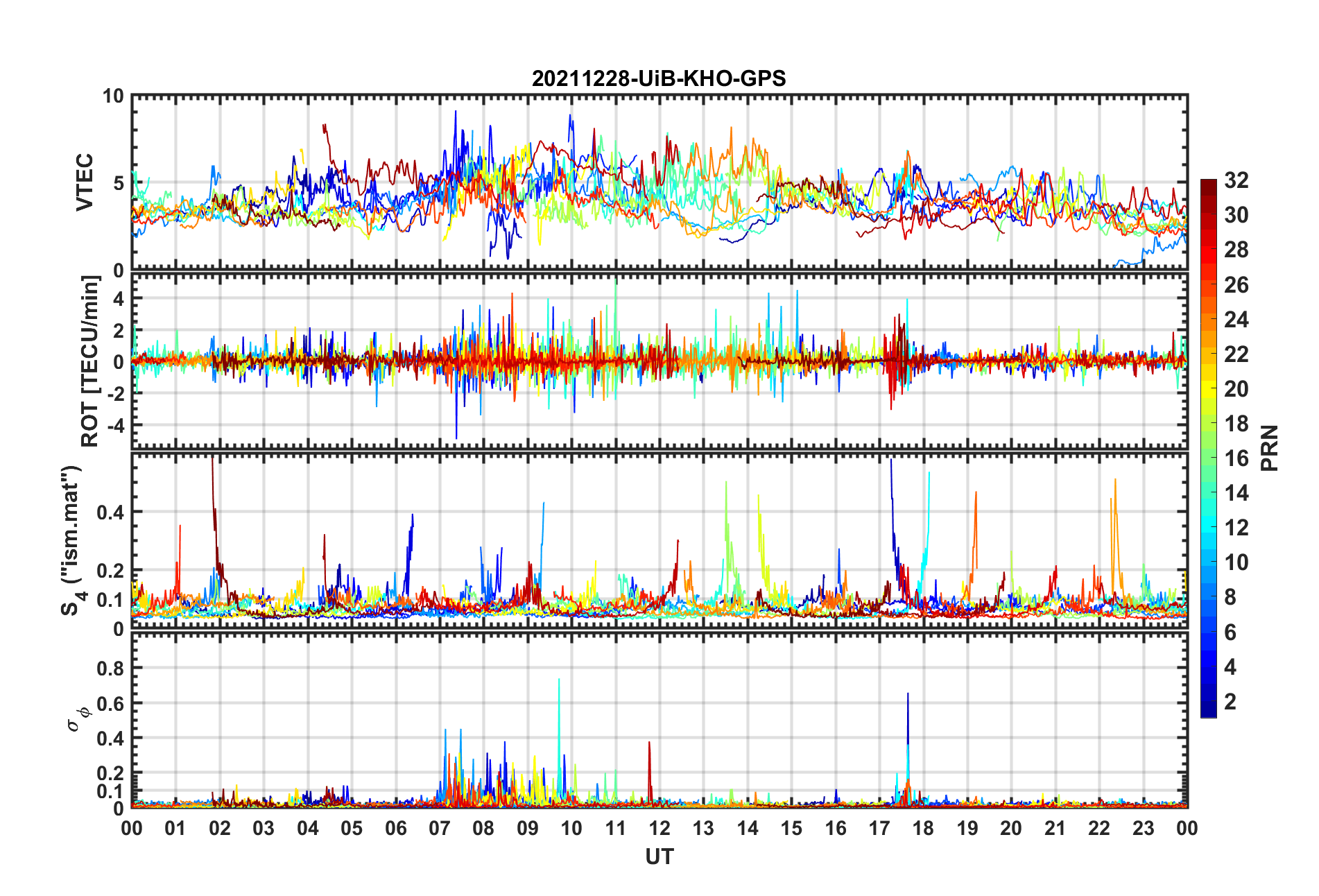Click VTEC axis tick label 10

tap(113, 96)
